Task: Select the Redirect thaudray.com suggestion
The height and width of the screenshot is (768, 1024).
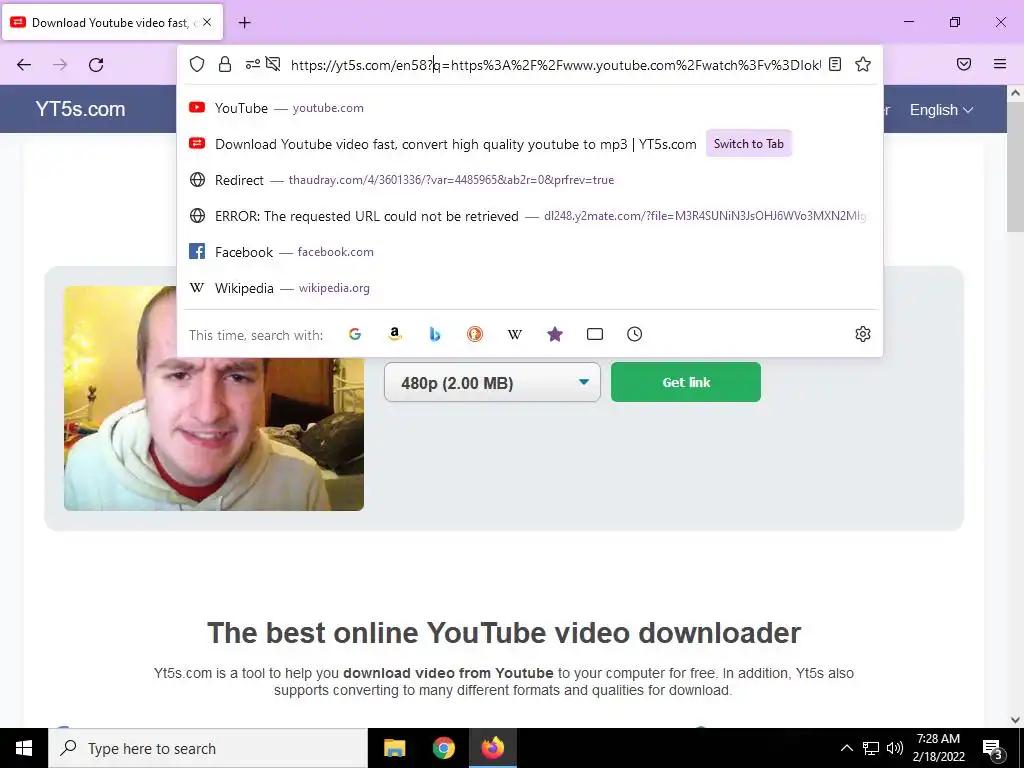Action: pyautogui.click(x=530, y=180)
